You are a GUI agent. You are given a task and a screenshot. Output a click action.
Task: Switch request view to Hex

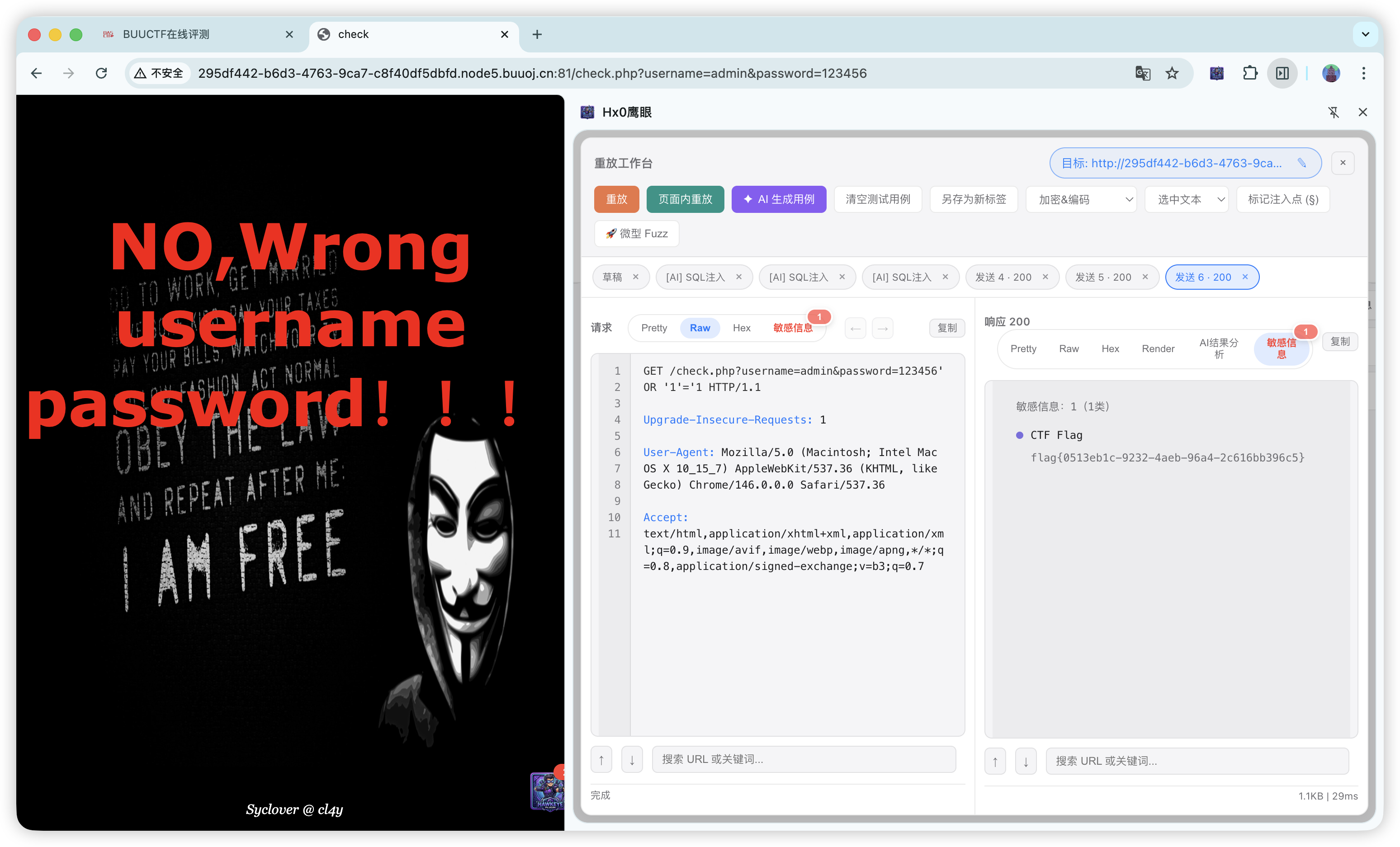pos(741,328)
